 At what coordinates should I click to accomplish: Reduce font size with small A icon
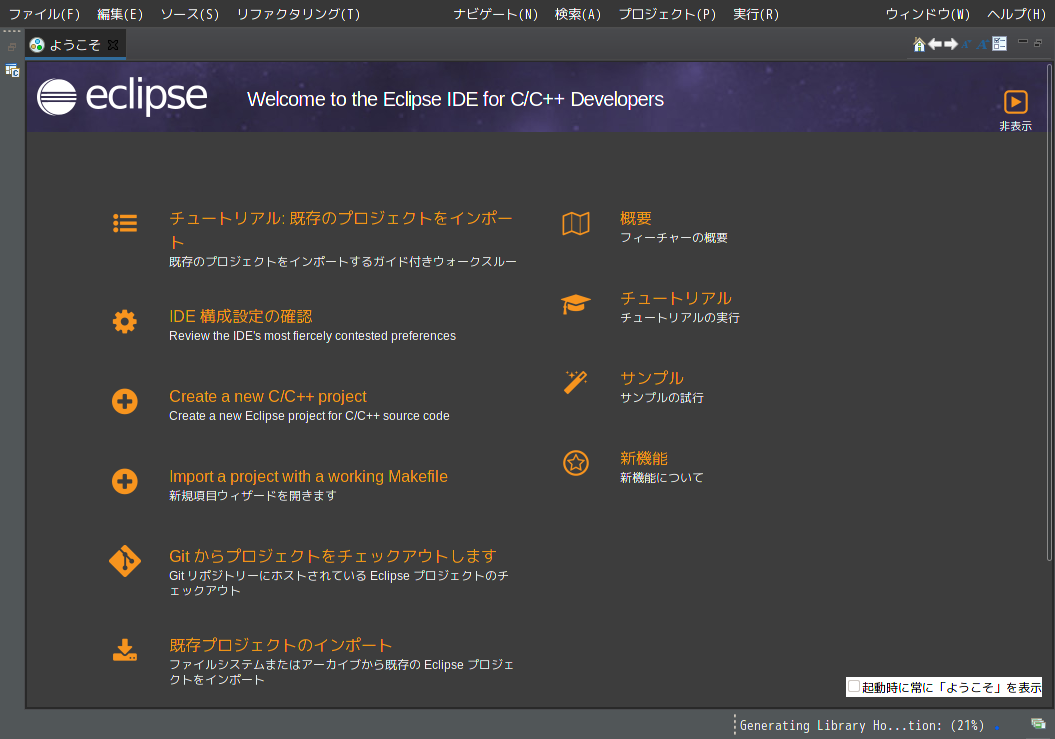point(966,44)
